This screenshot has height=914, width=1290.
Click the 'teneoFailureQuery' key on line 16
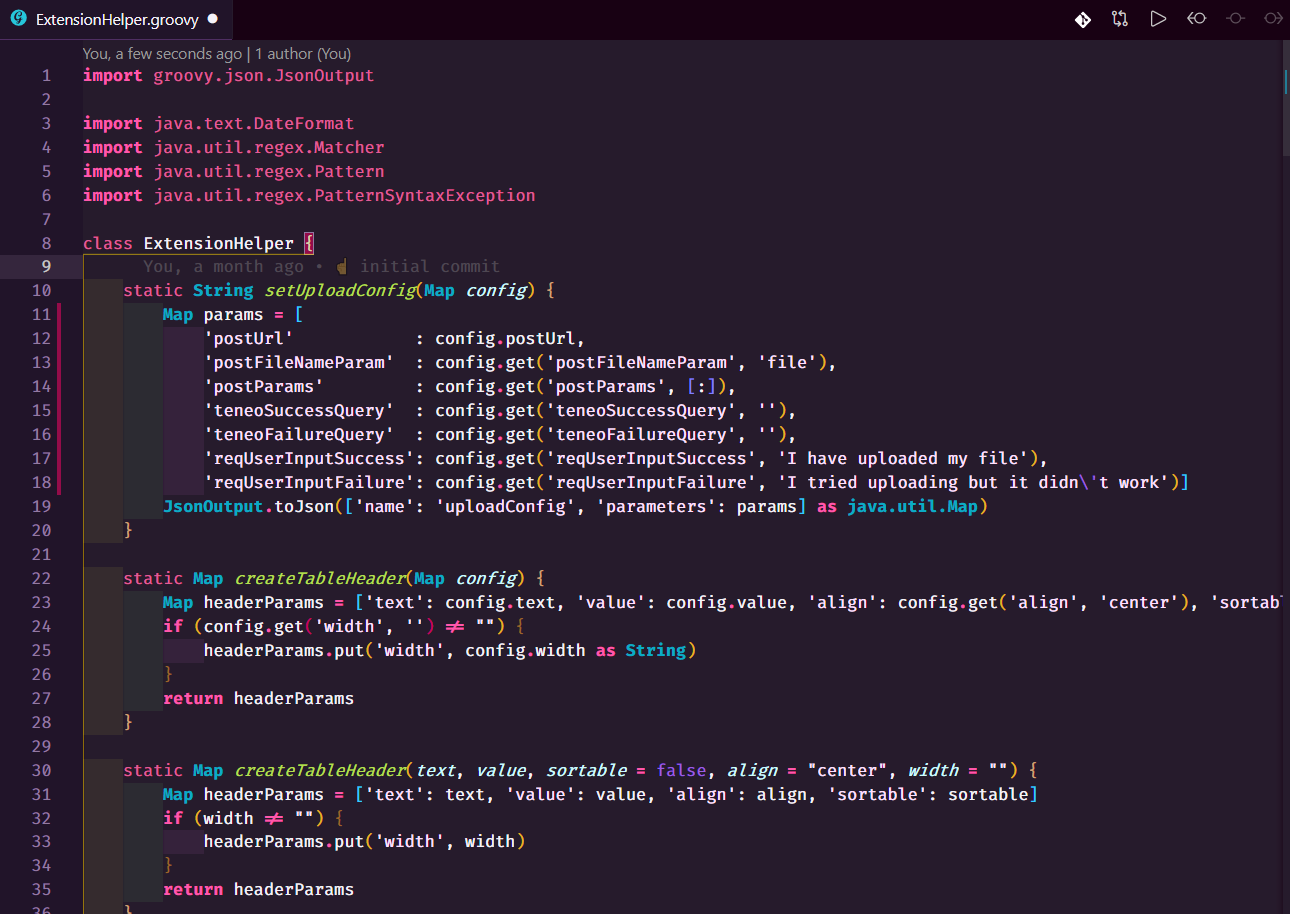coord(298,435)
